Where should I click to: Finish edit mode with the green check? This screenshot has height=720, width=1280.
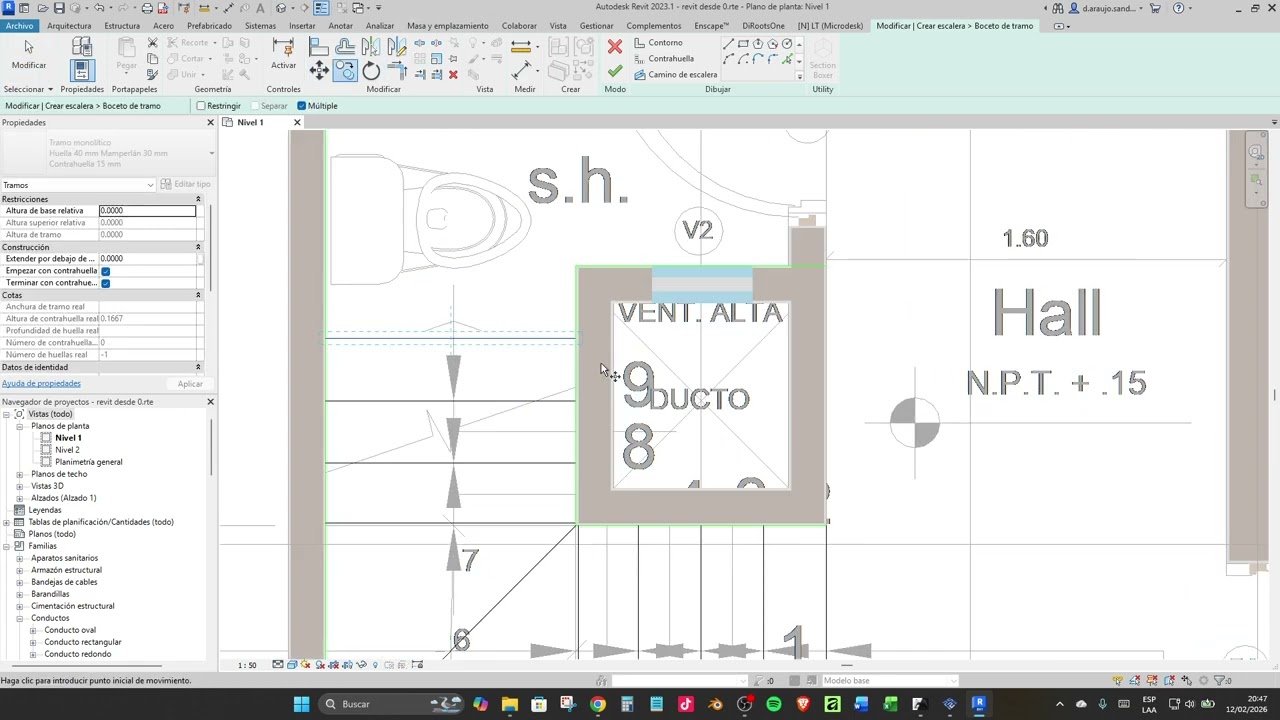(x=615, y=71)
